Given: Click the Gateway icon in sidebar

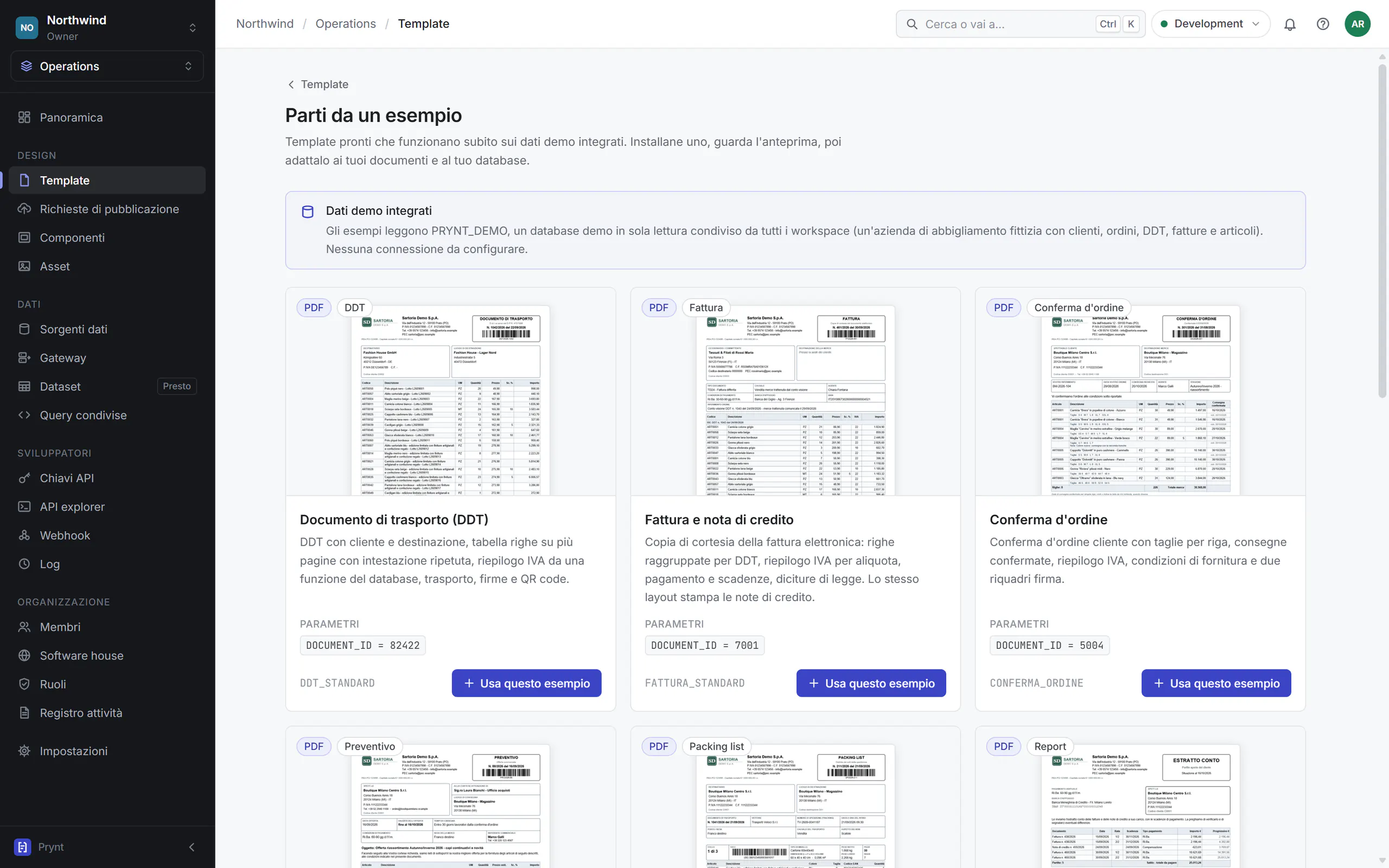Looking at the screenshot, I should point(24,358).
